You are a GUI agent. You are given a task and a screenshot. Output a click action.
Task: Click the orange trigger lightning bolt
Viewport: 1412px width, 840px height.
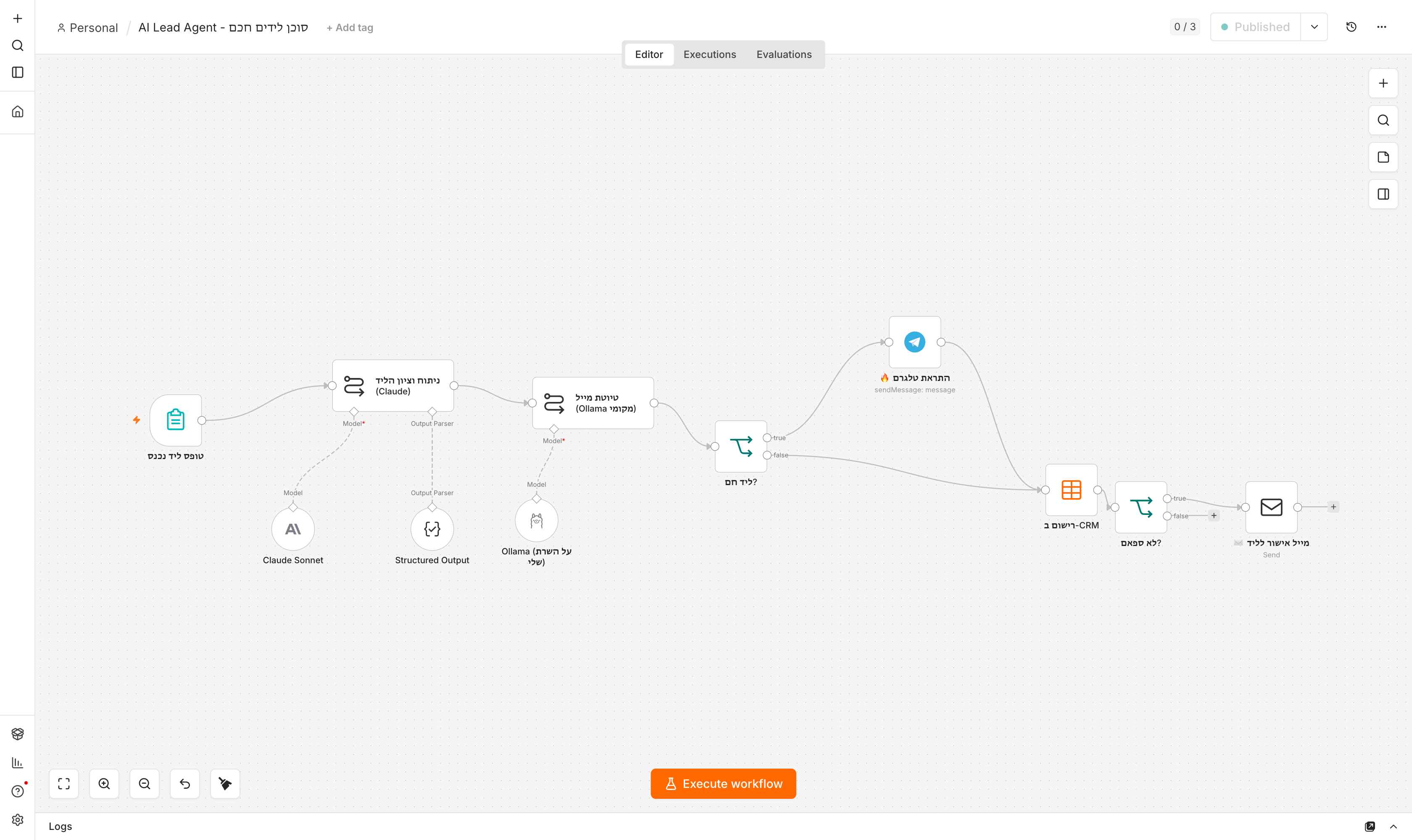(137, 420)
